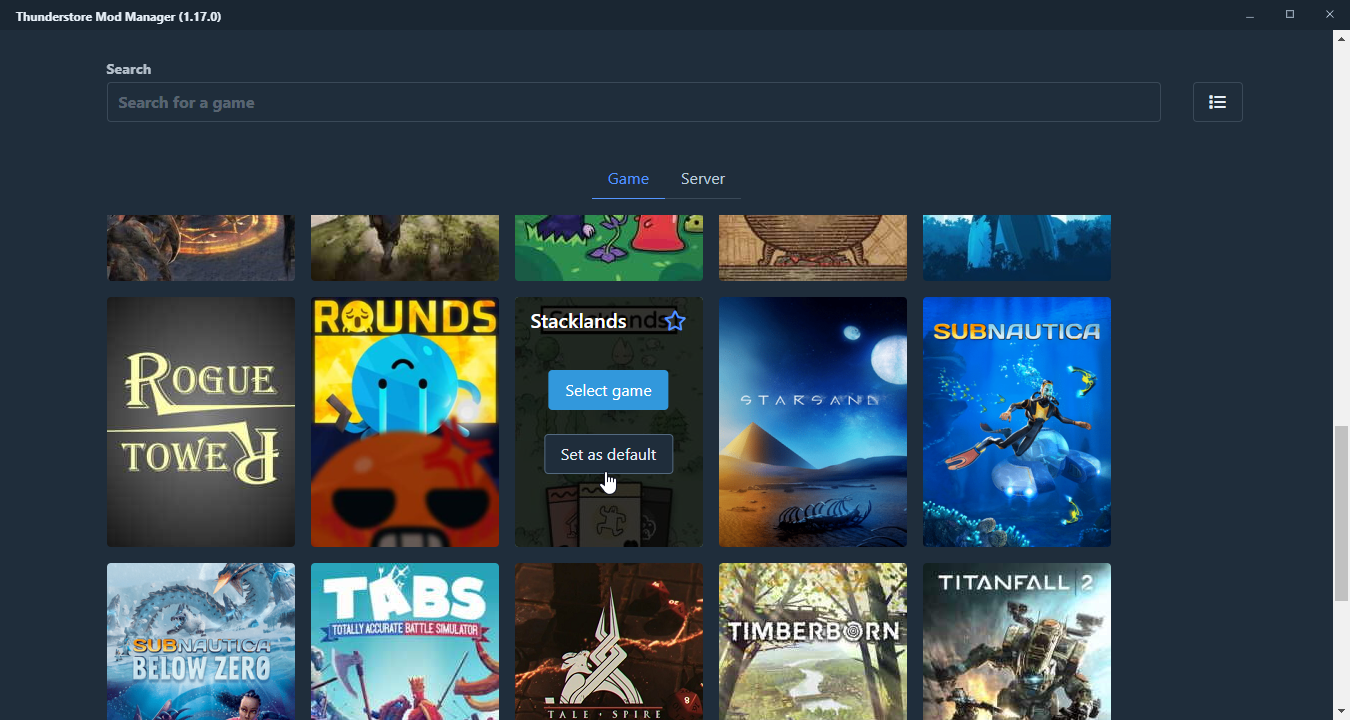Open the Totally Accurate Battle Simulator tile

click(x=404, y=641)
